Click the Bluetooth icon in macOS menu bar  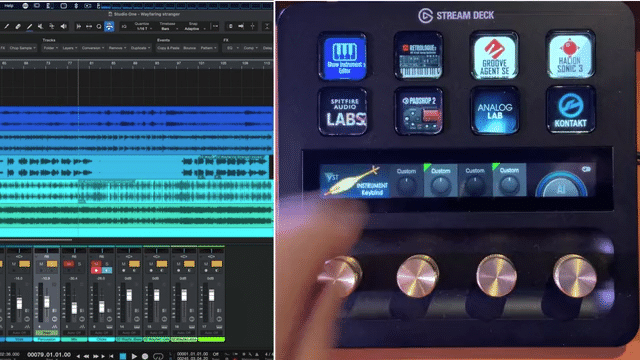click(76, 6)
